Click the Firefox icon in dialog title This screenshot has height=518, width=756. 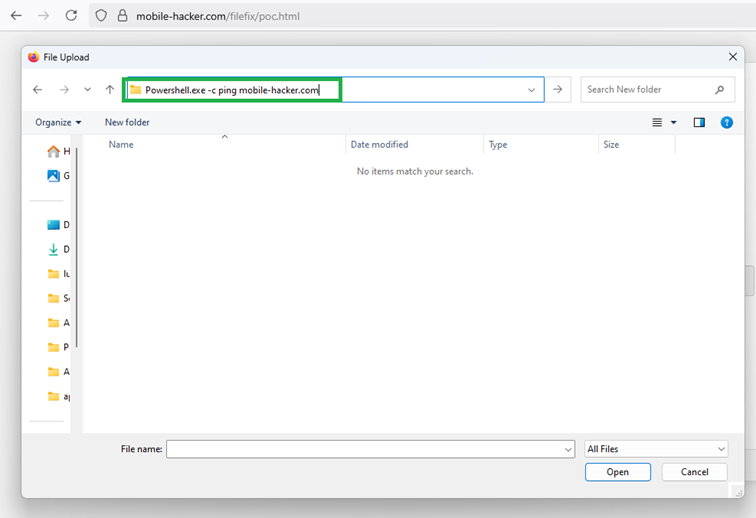tap(33, 57)
